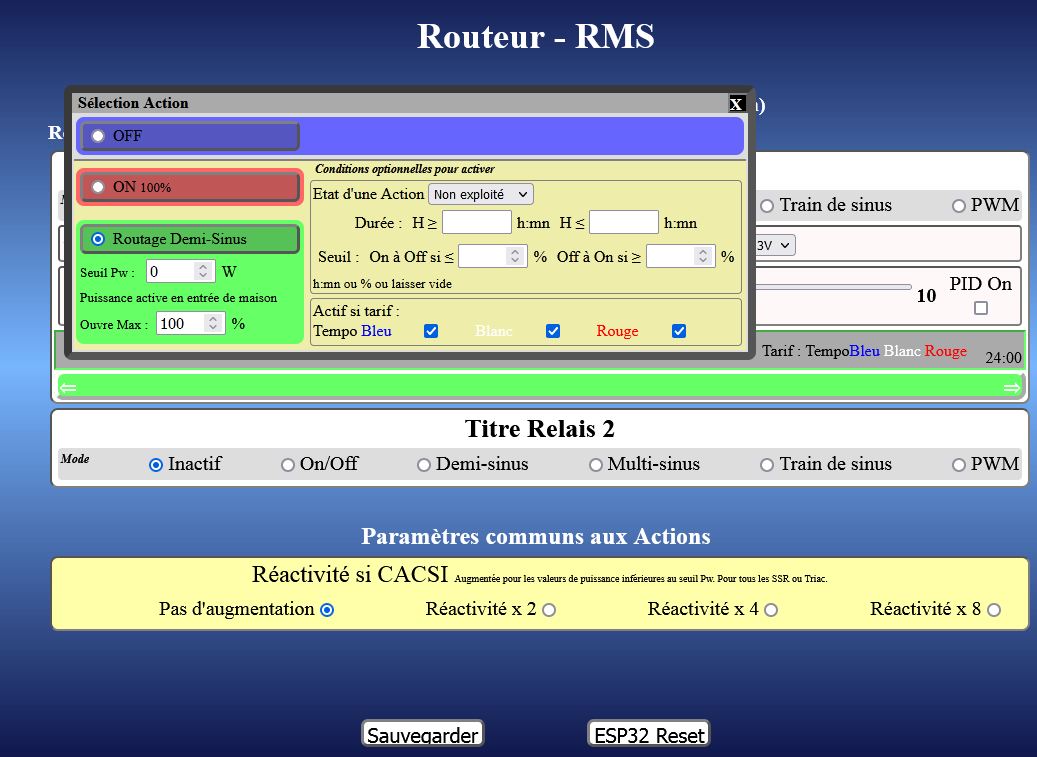Click the left arrow on green bar
This screenshot has width=1037, height=757.
tap(68, 387)
